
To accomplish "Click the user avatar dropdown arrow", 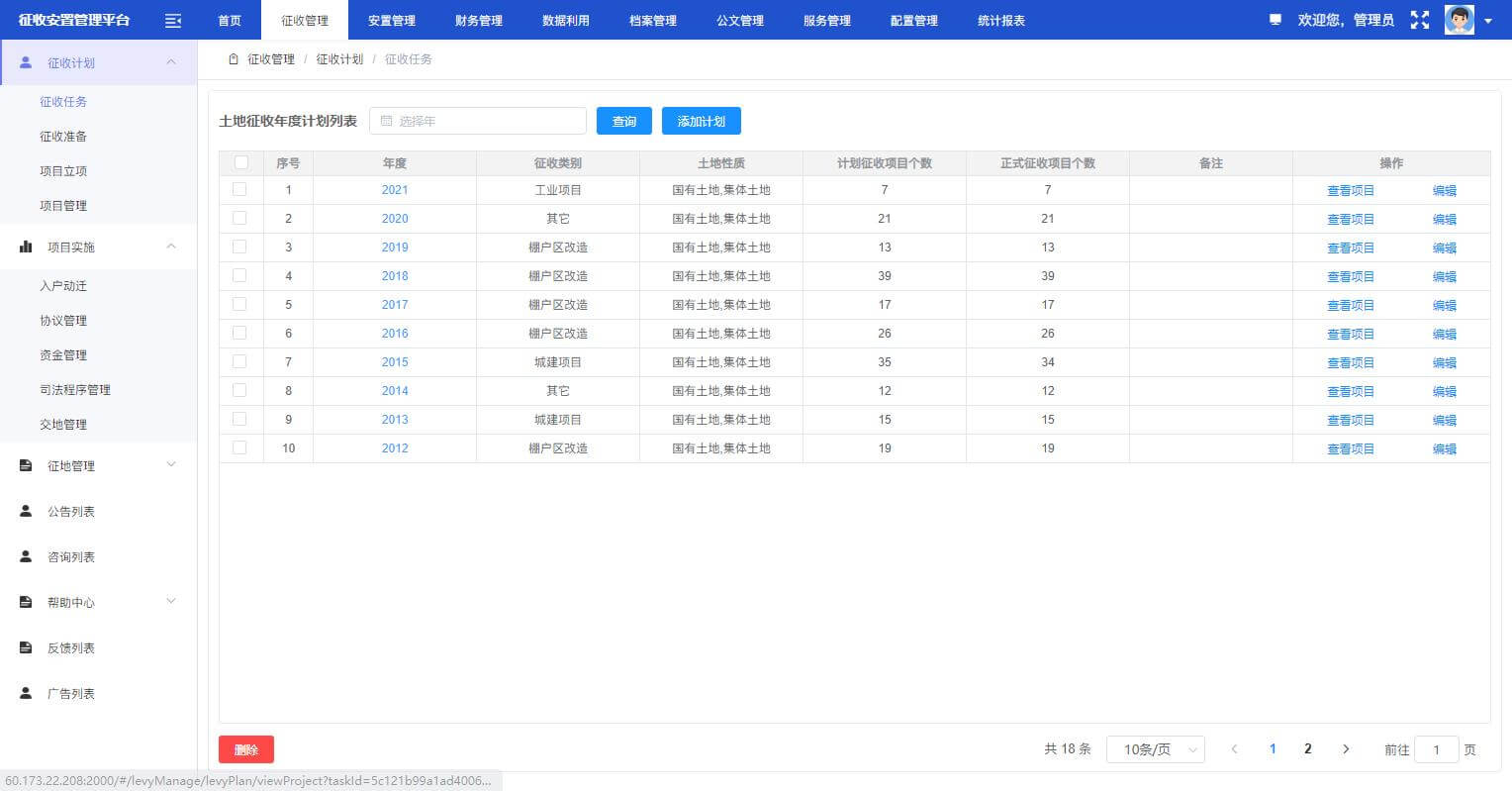I will (1488, 20).
